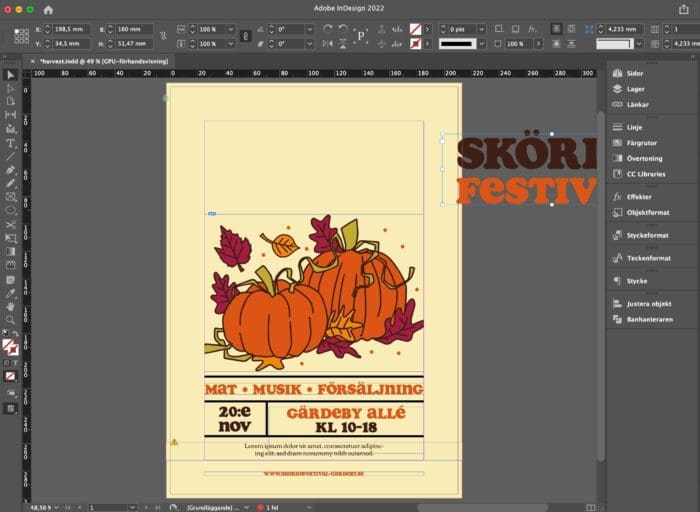Click stroke color swatch in control bar
Screen dimensions: 700x512
(x=416, y=44)
